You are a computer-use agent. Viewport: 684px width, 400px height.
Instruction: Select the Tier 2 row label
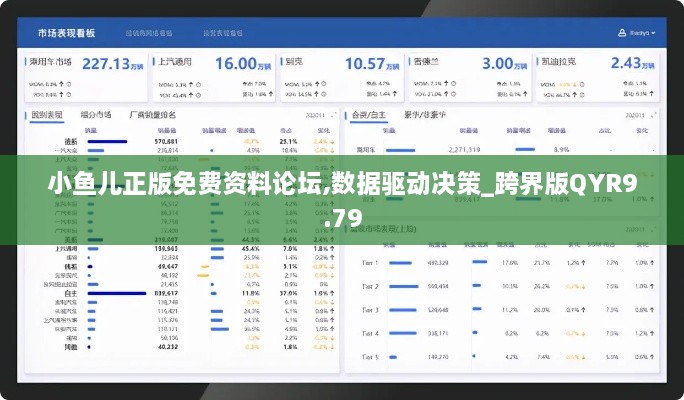(370, 286)
